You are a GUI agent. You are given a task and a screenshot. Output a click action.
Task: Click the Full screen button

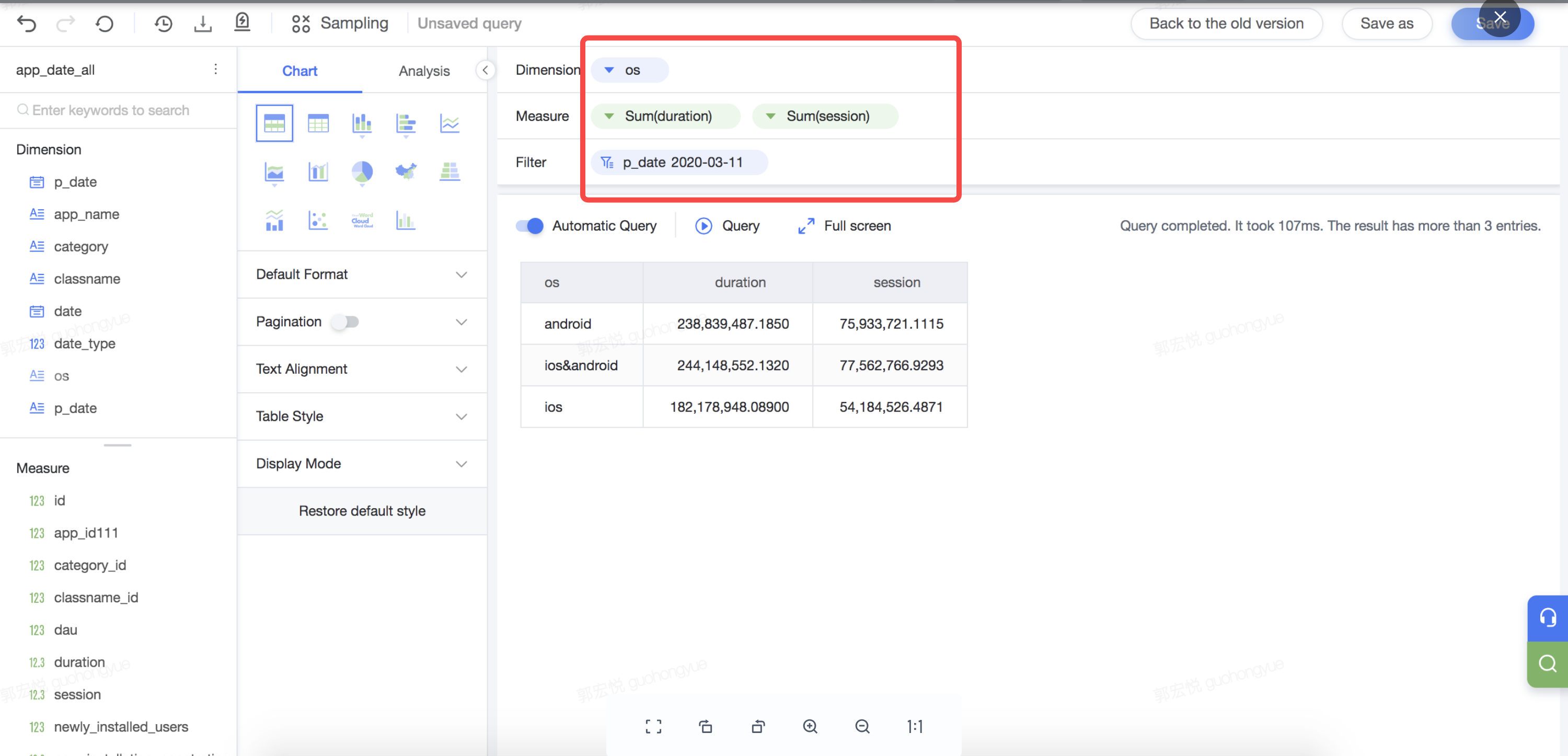844,226
